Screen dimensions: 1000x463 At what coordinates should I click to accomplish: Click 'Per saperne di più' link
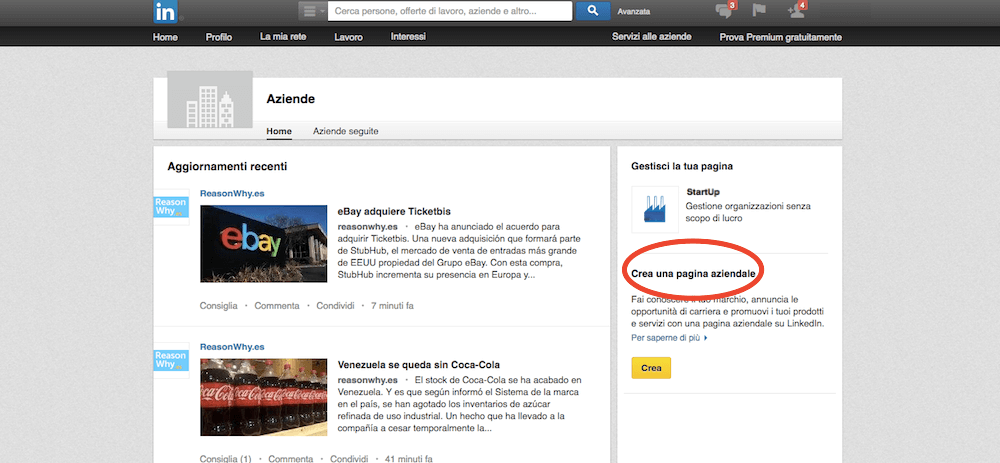pyautogui.click(x=670, y=337)
